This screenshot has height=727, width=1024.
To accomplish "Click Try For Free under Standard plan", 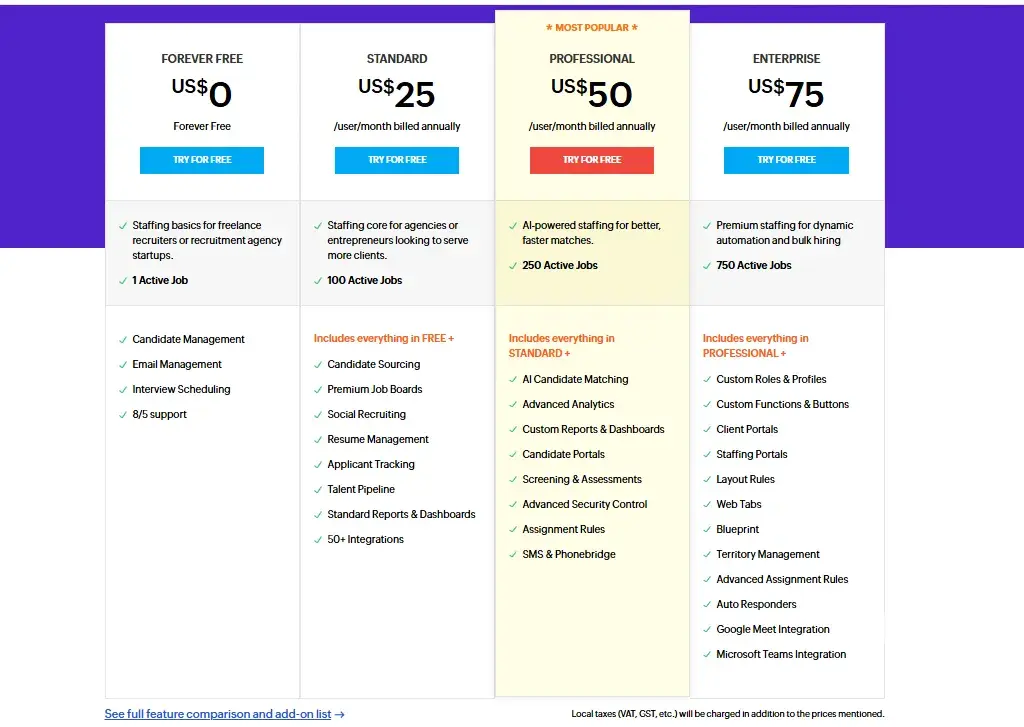I will [x=397, y=160].
